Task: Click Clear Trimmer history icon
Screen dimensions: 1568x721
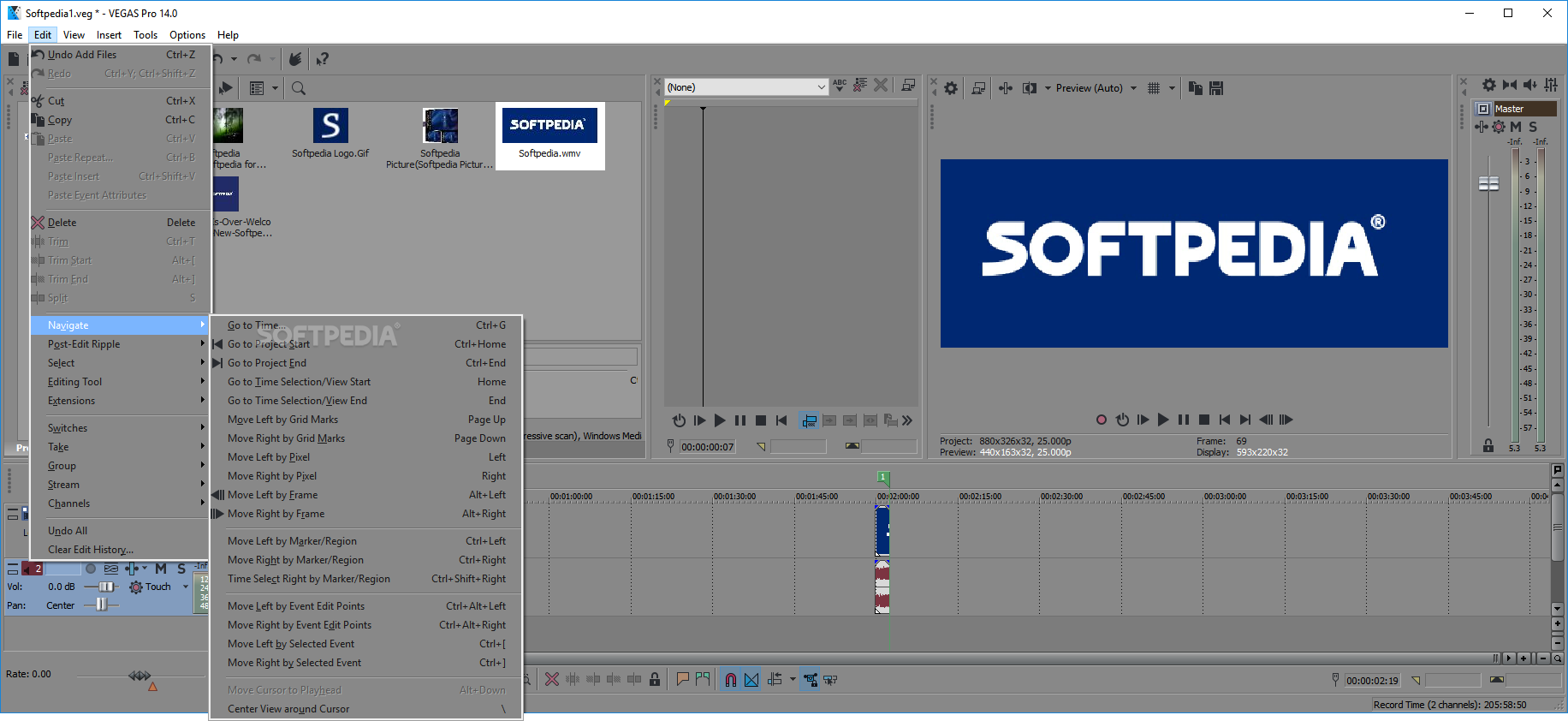Action: pos(860,85)
